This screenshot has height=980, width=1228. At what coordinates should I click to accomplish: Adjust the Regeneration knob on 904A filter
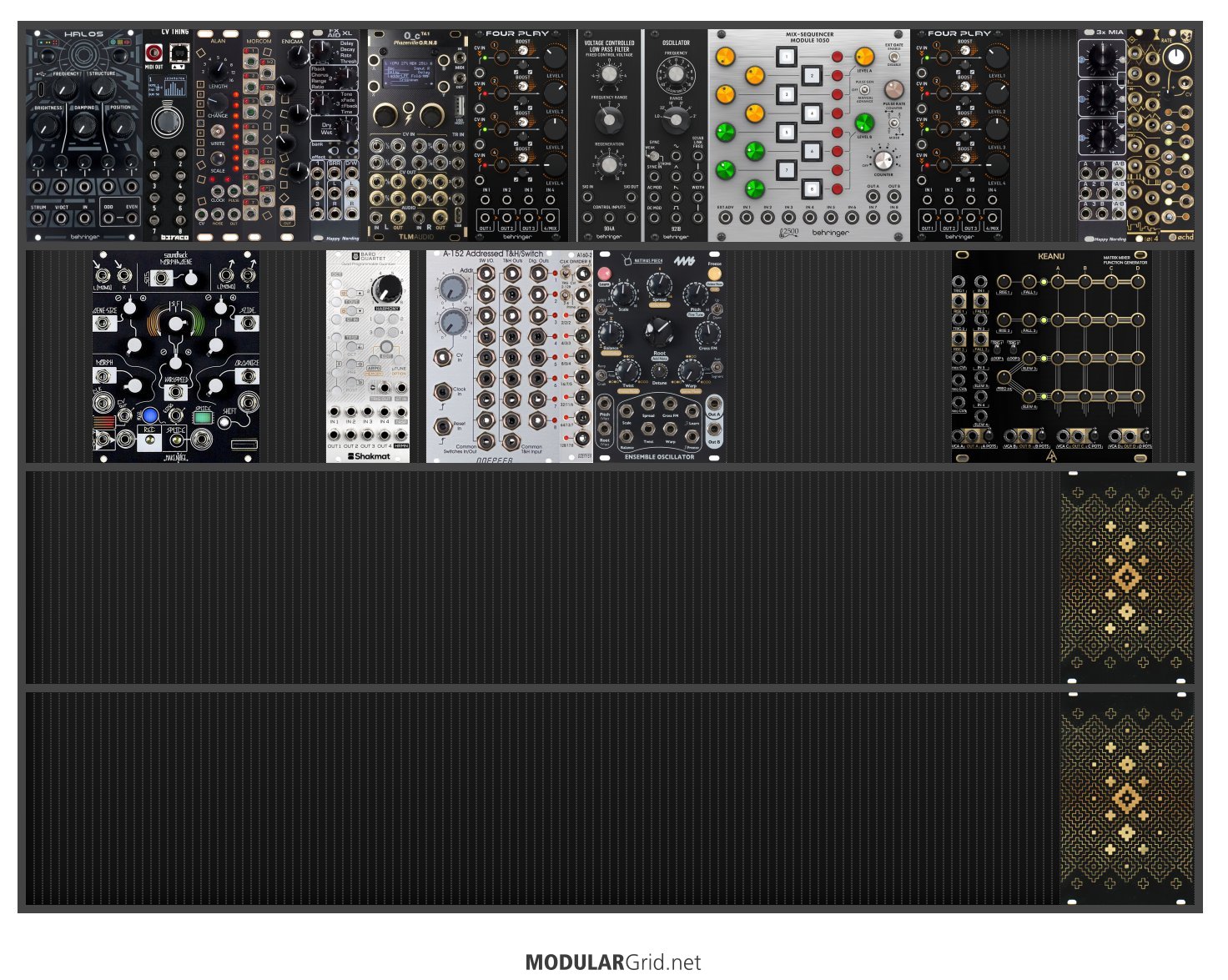[x=609, y=164]
